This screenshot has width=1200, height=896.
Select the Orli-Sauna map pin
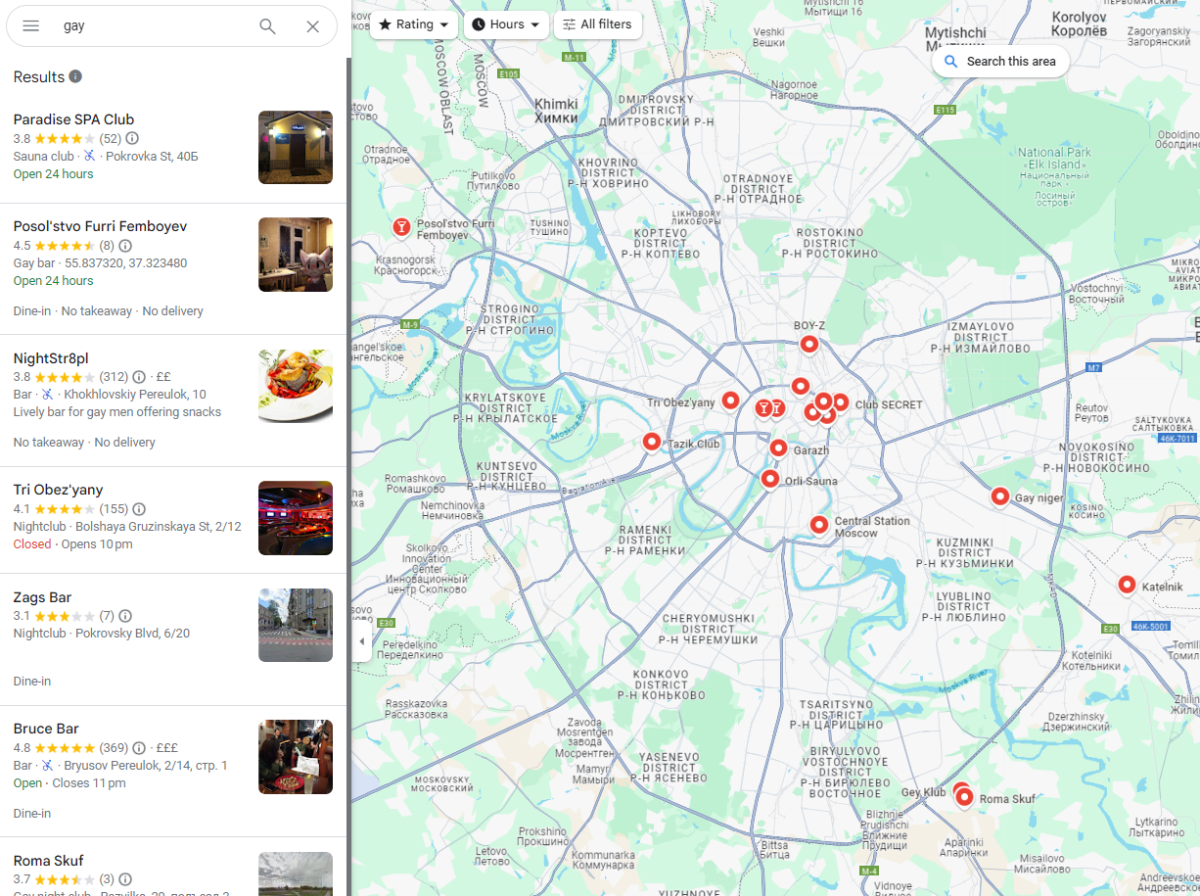click(770, 479)
